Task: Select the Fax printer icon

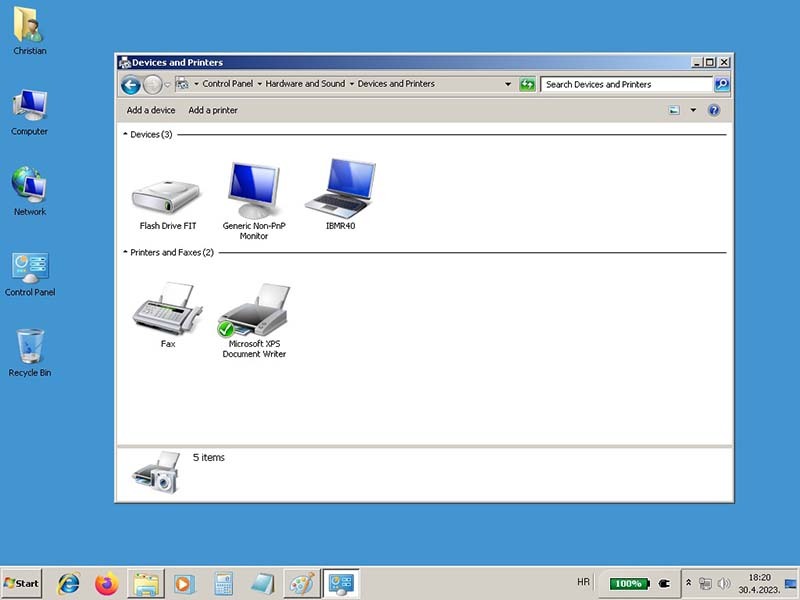Action: [167, 312]
